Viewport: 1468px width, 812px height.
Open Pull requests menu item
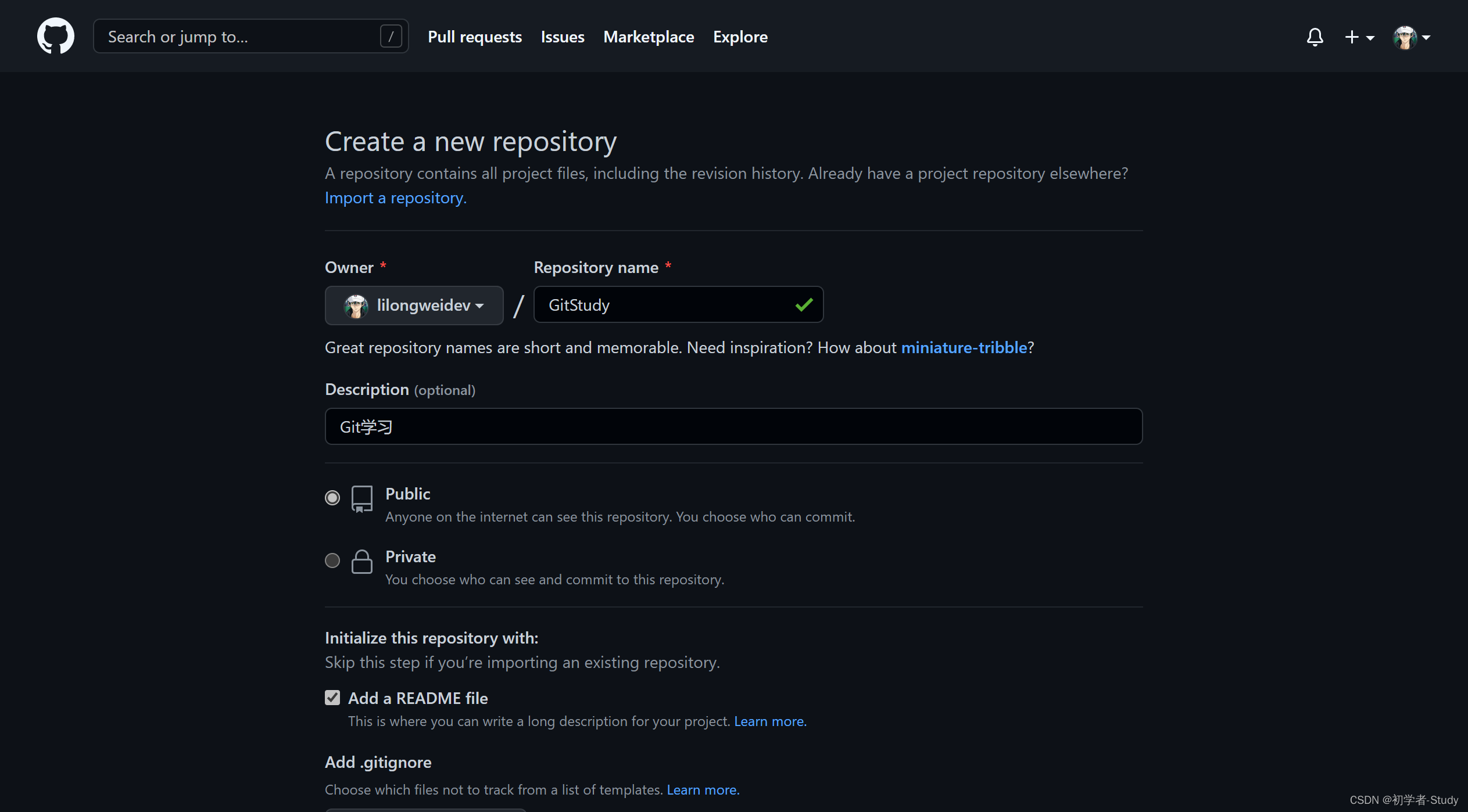pos(474,36)
